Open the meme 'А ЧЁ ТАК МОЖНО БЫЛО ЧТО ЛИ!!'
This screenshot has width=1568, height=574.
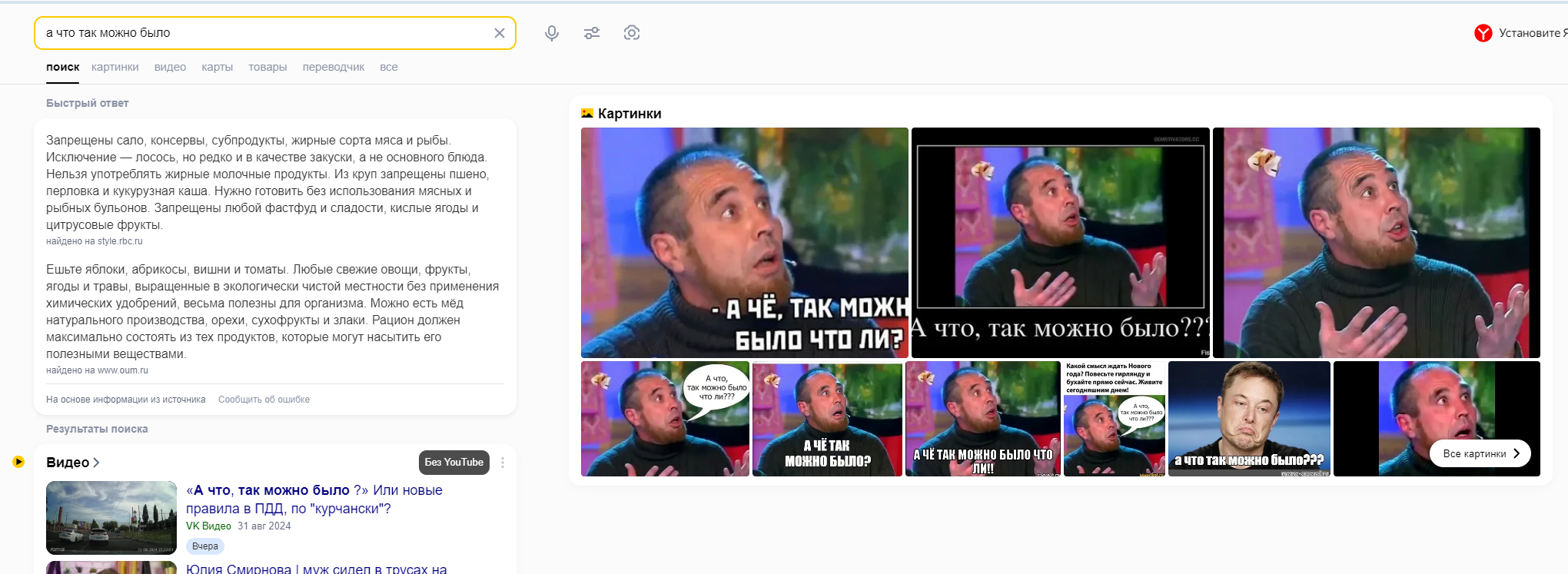point(983,419)
